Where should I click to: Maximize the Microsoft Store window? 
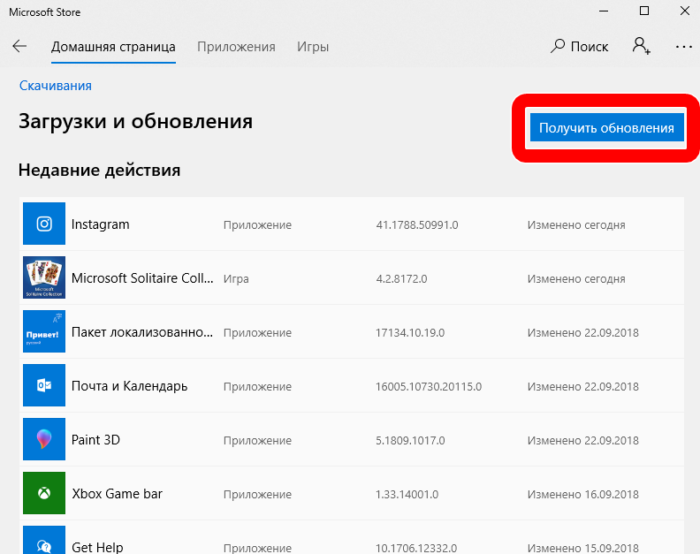[644, 11]
